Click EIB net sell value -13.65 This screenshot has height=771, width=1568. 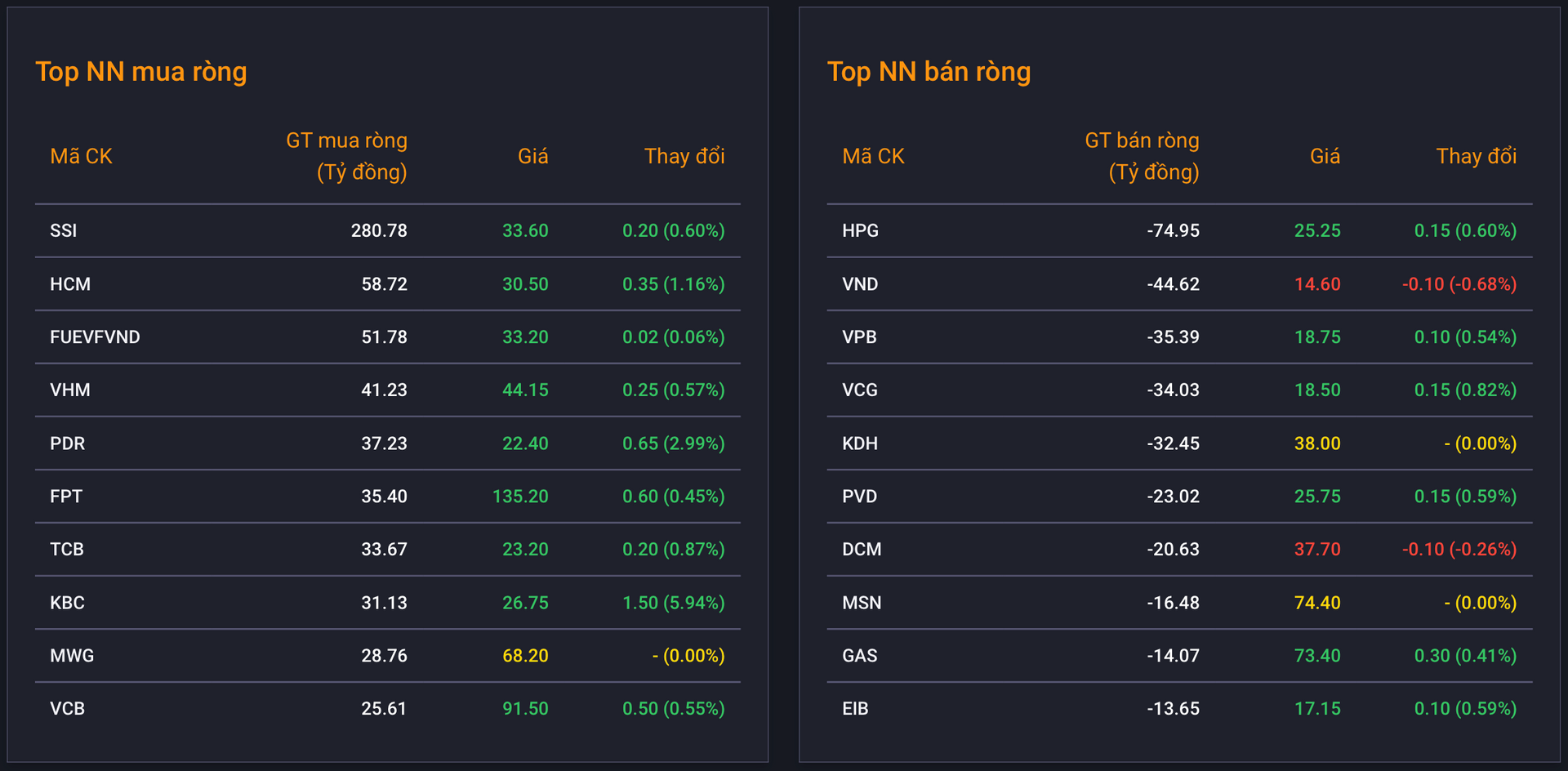(1174, 709)
